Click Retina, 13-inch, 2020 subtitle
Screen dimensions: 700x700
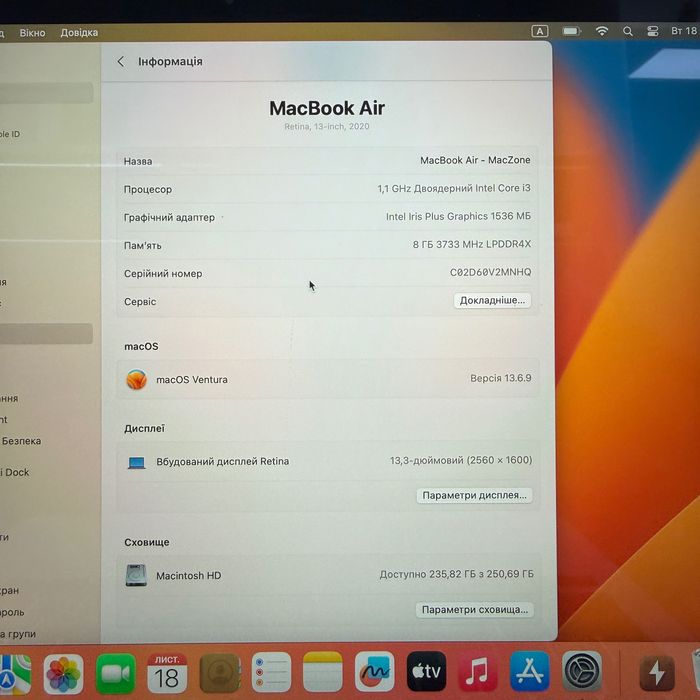[x=327, y=126]
